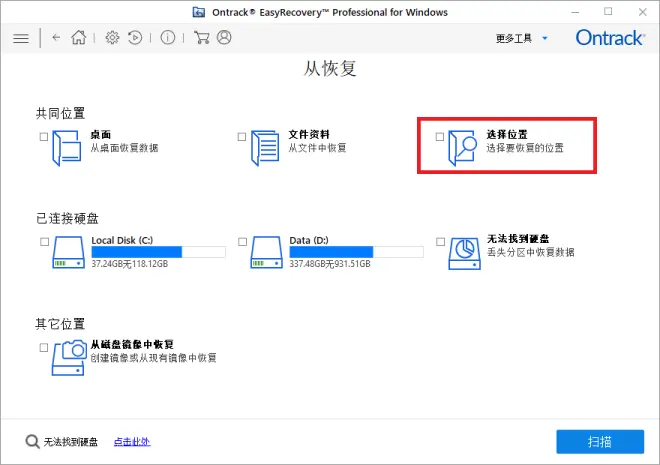Open the user account icon
The width and height of the screenshot is (660, 465).
tap(224, 37)
